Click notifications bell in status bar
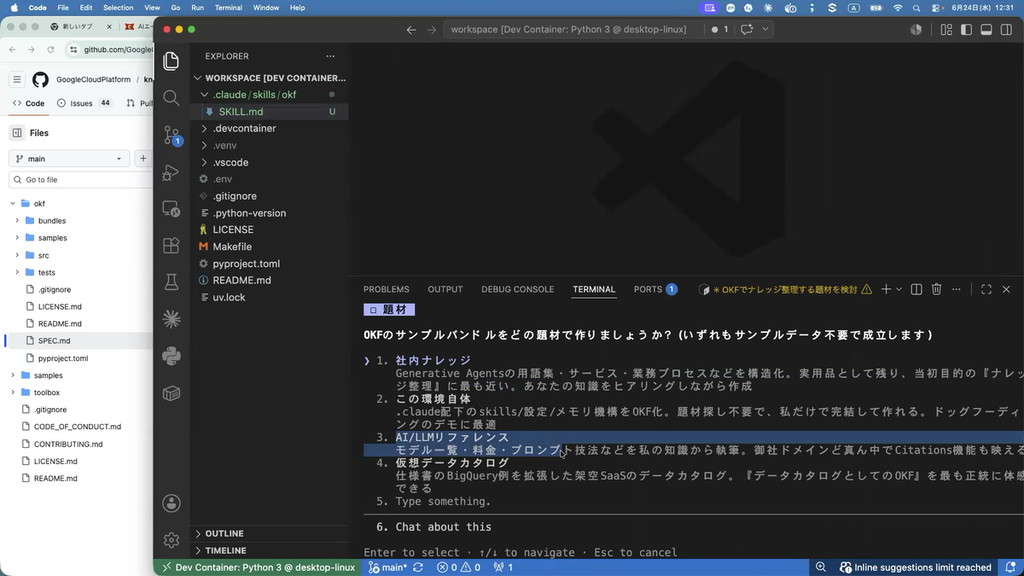Viewport: 1024px width, 576px height. (x=1010, y=568)
